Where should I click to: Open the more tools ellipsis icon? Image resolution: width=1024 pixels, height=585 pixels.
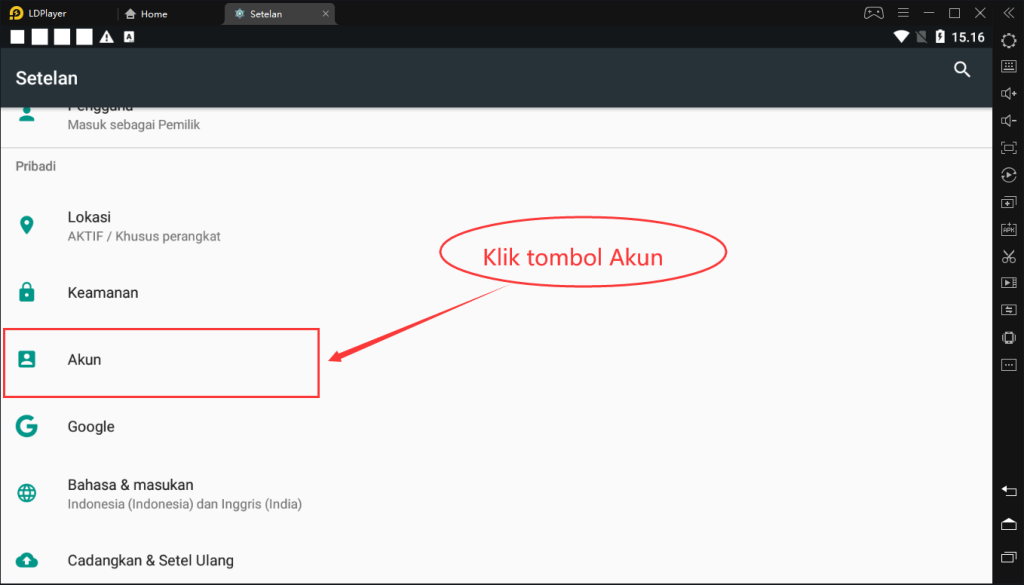[1009, 365]
